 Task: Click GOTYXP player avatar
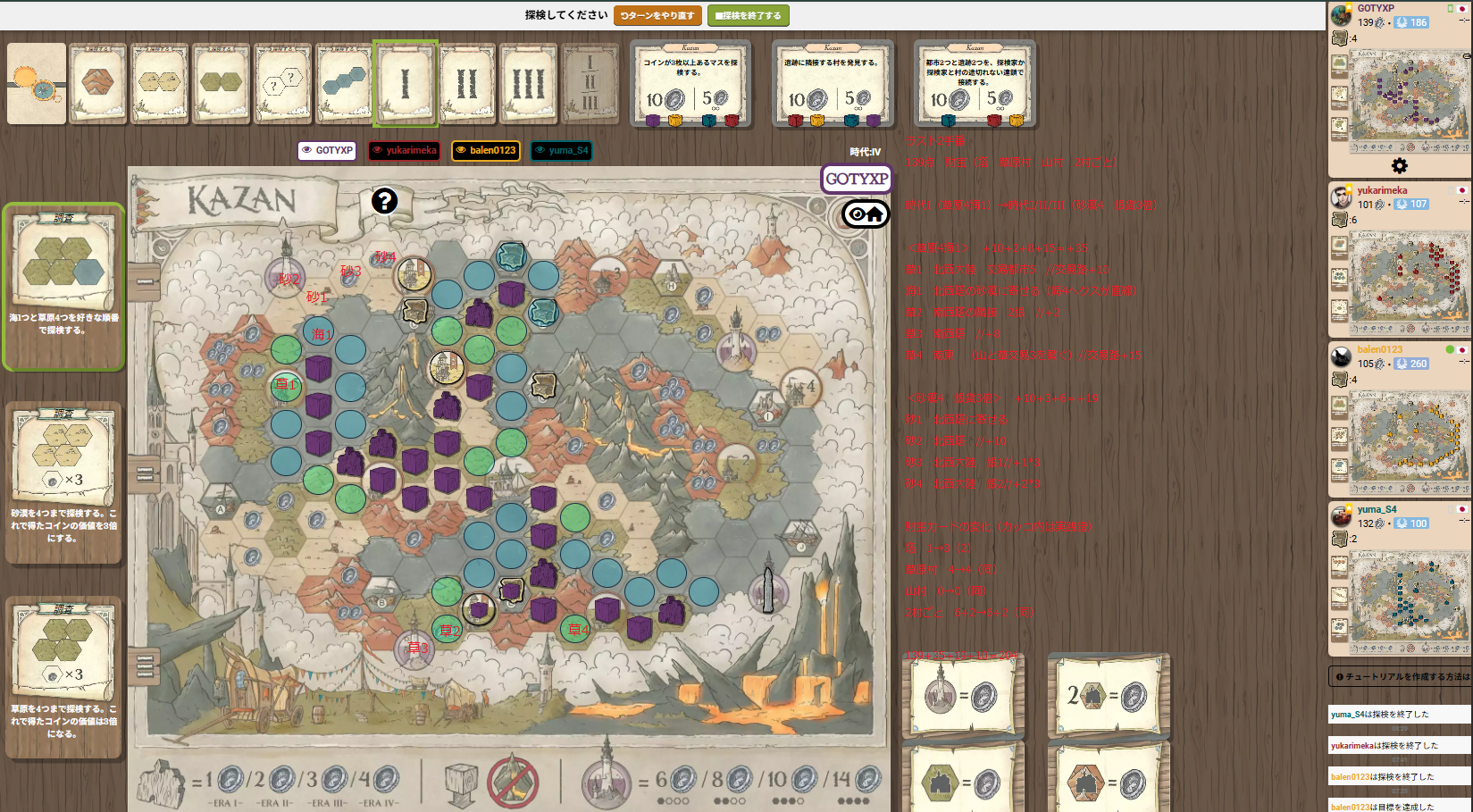coord(1342,15)
